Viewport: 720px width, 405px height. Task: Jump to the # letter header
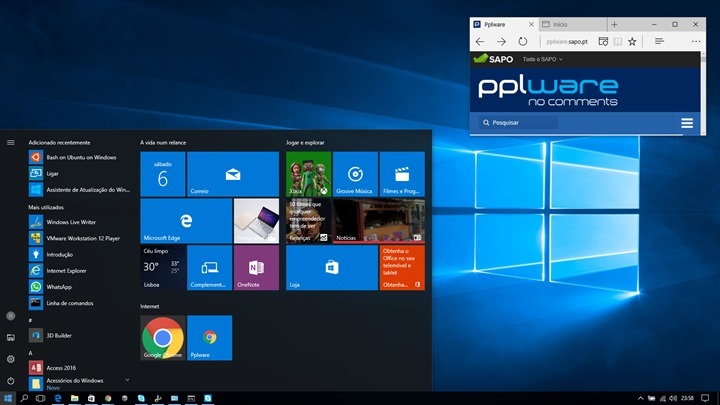(30, 320)
